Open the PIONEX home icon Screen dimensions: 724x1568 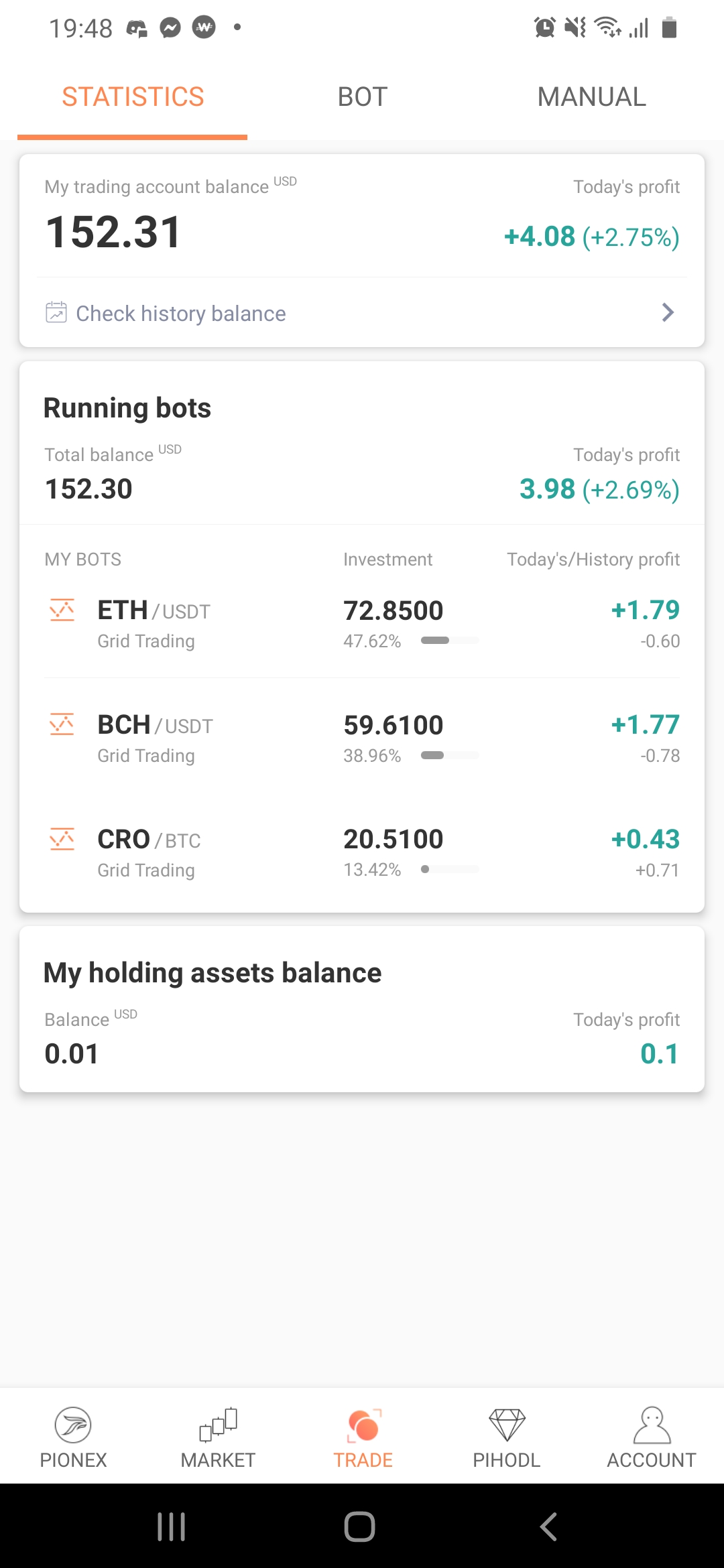point(73,1425)
